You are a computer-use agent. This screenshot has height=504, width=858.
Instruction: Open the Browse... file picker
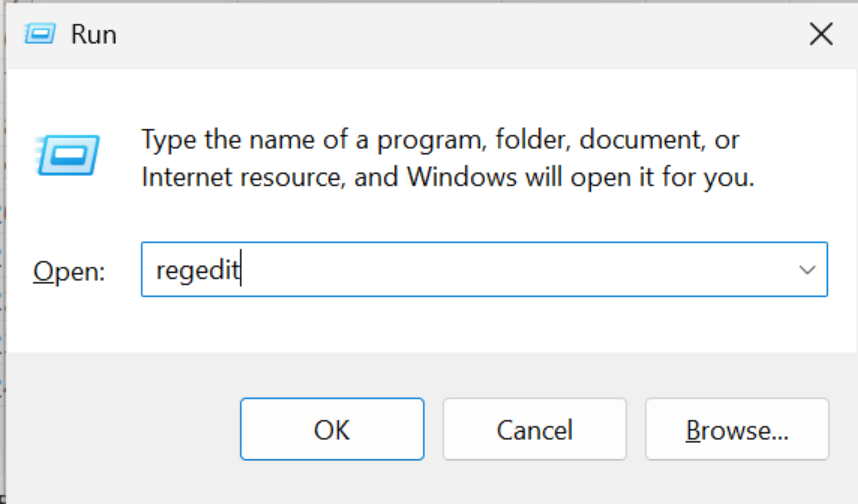[x=736, y=430]
